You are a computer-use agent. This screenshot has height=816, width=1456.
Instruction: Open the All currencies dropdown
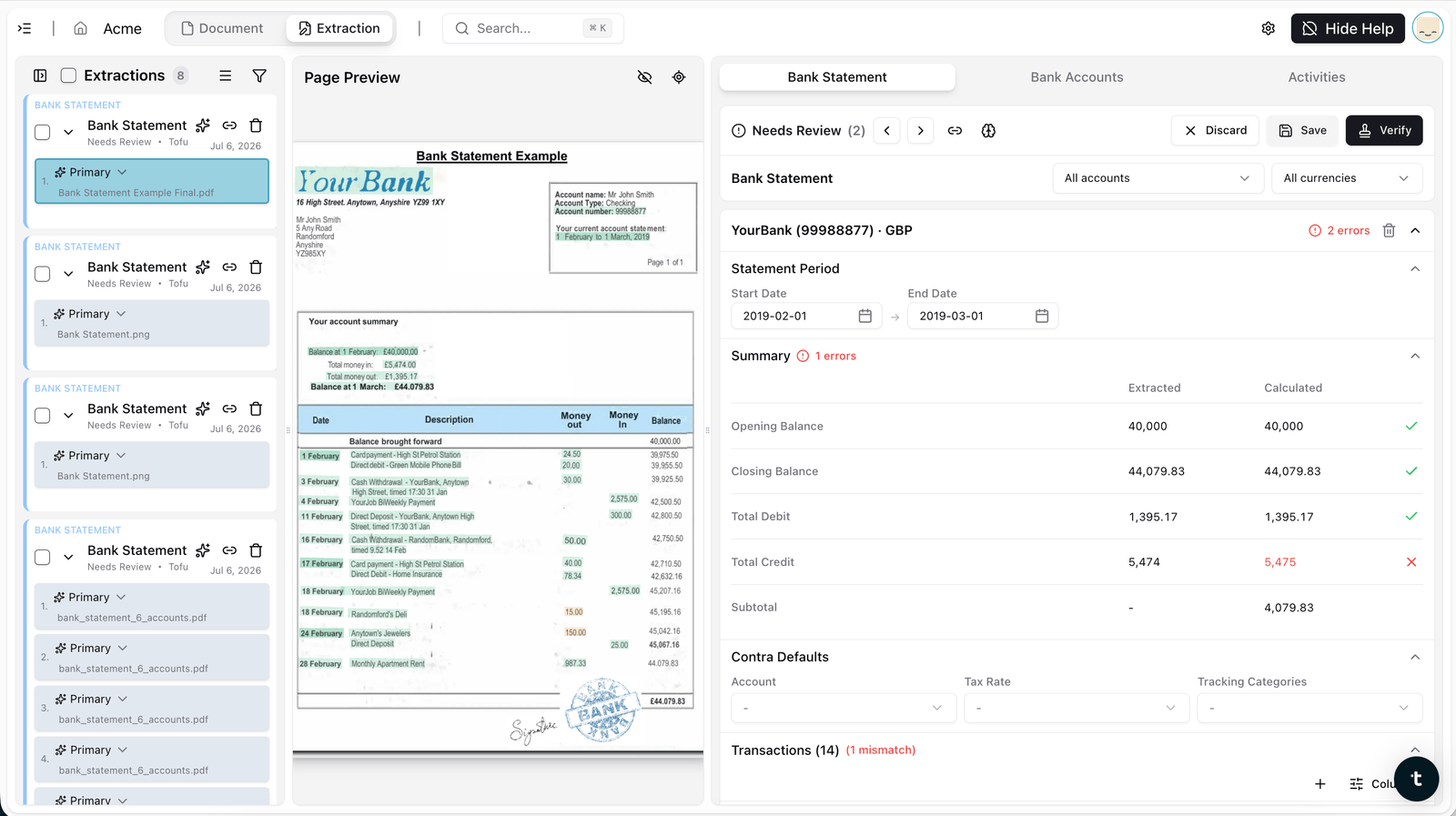[1346, 178]
